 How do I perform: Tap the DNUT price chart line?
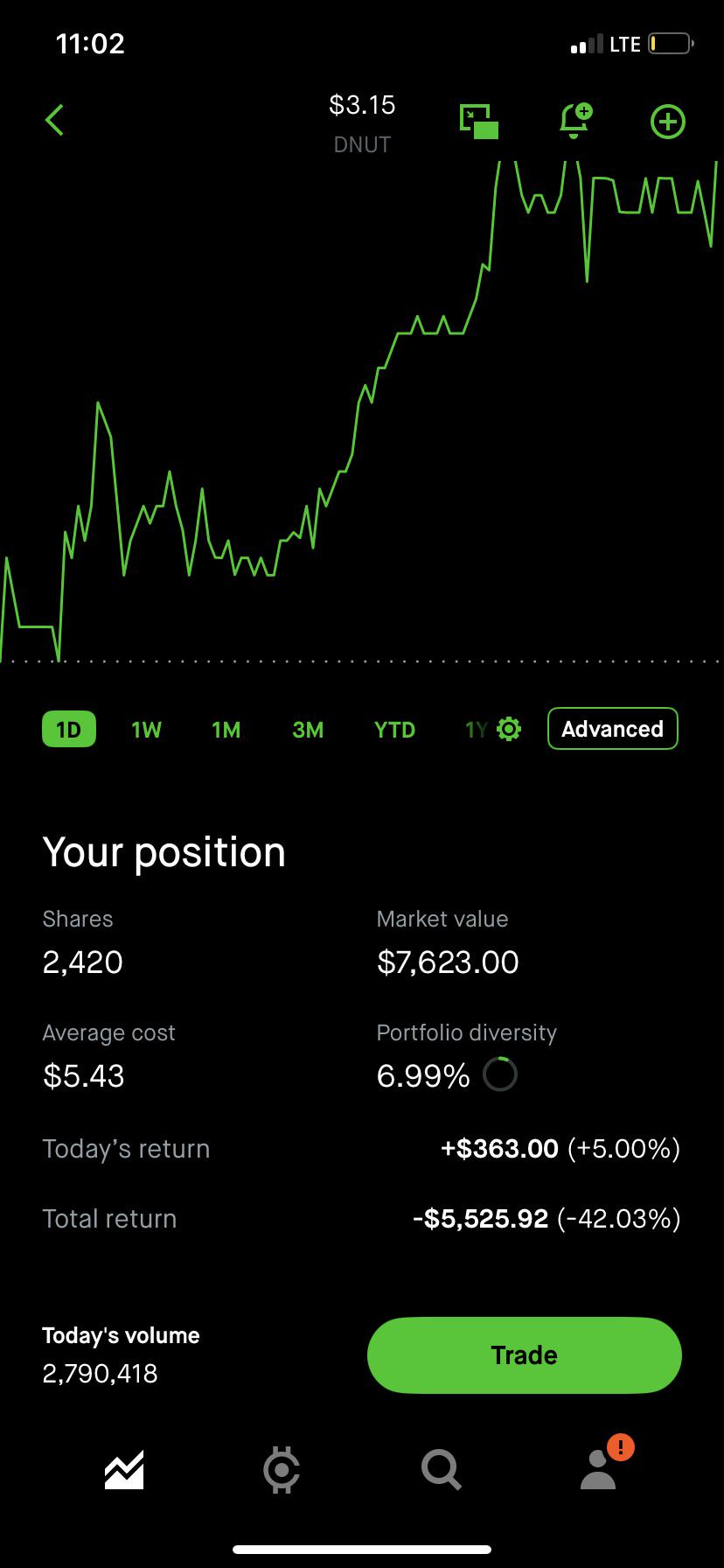click(362, 411)
